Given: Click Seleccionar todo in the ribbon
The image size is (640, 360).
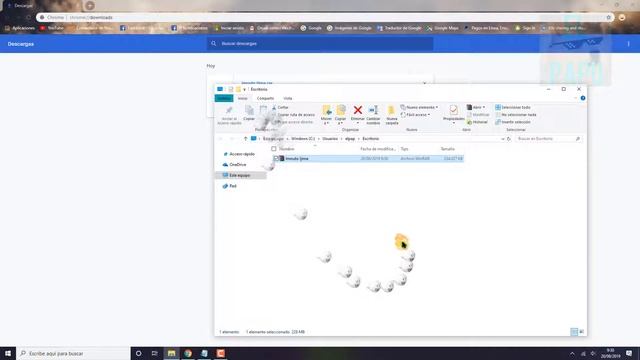Looking at the screenshot, I should pos(513,107).
